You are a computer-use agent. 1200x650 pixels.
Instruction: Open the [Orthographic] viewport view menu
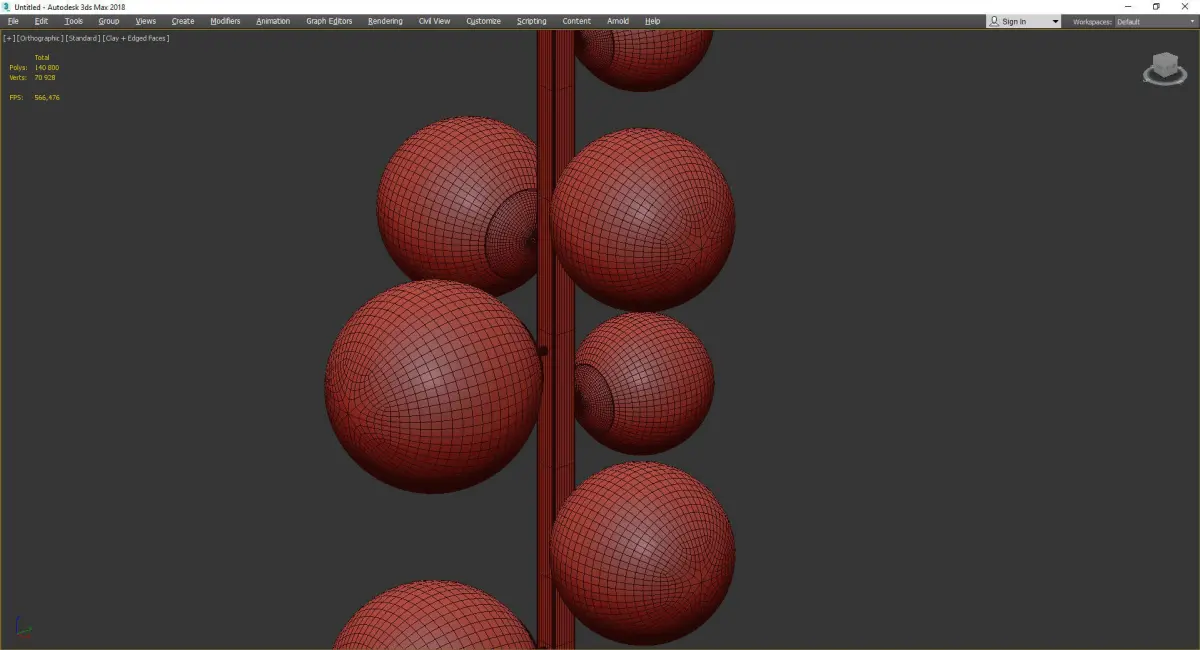coord(40,38)
